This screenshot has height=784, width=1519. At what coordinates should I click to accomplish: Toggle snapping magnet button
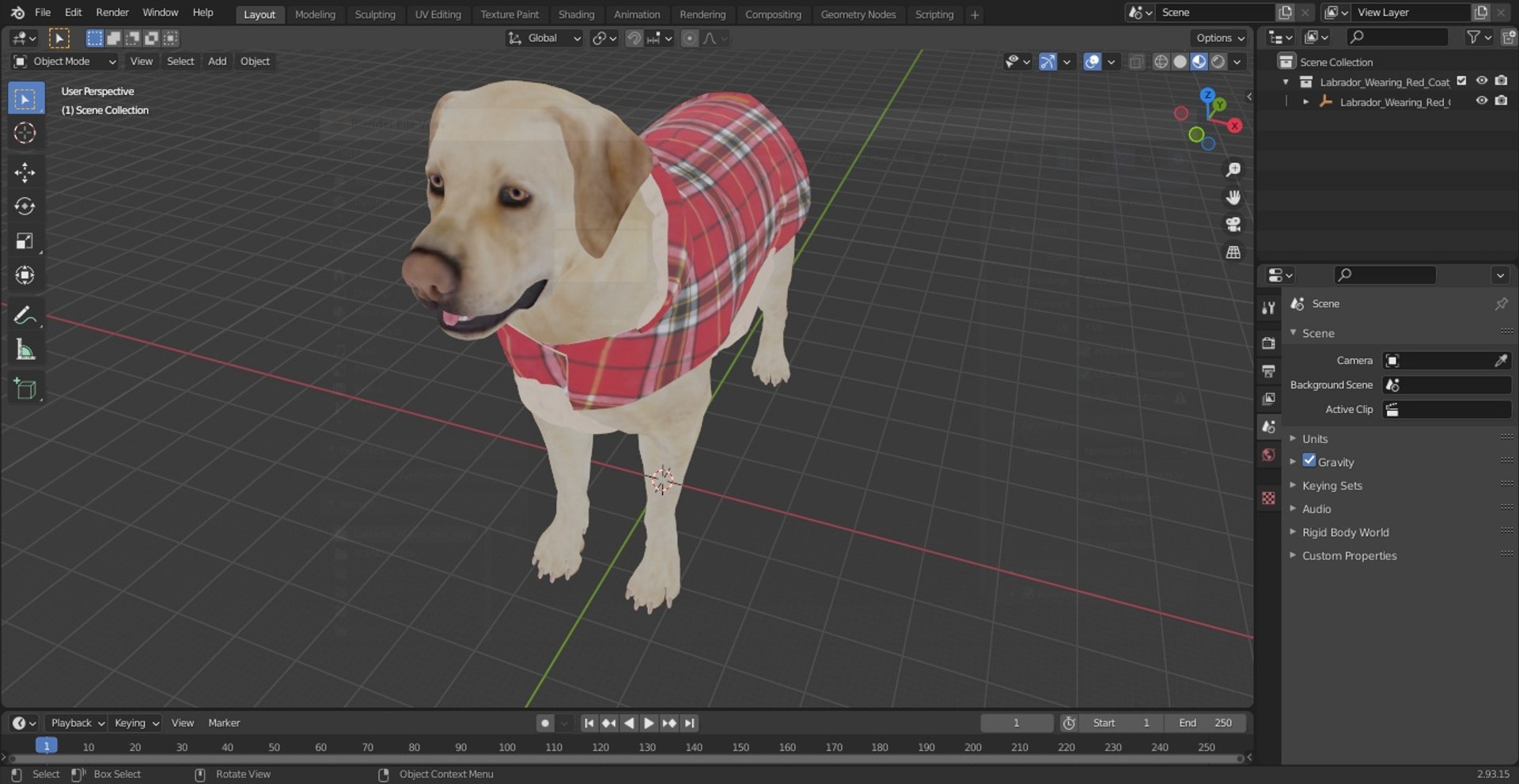click(x=634, y=38)
